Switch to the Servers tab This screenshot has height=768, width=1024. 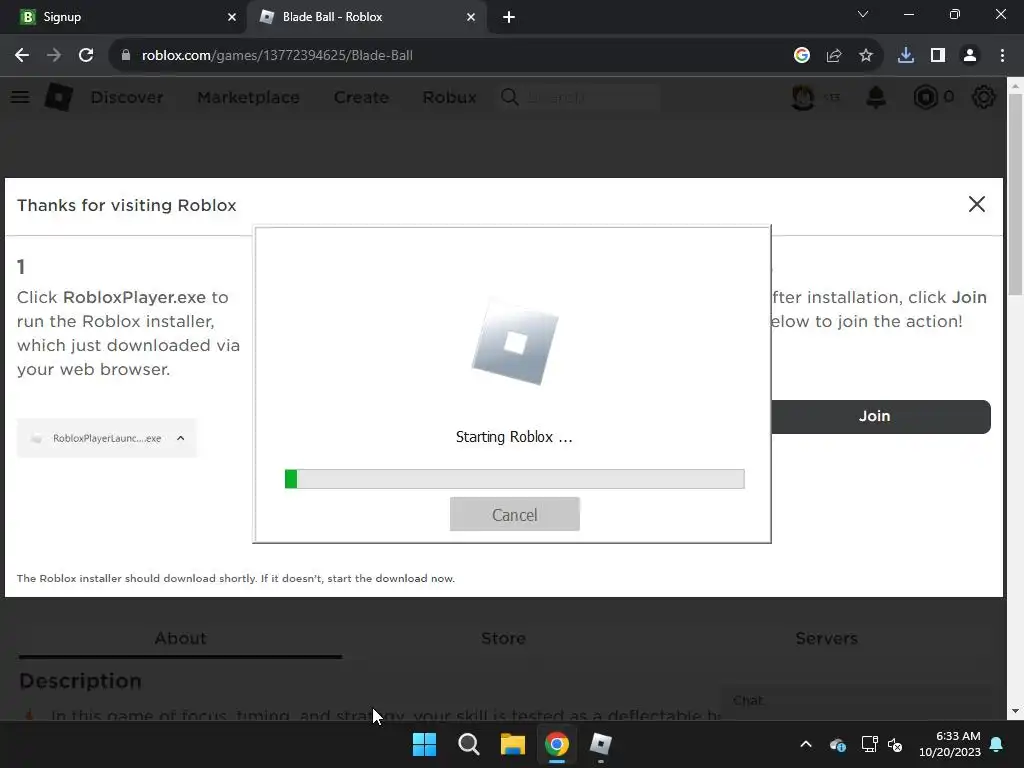click(826, 638)
